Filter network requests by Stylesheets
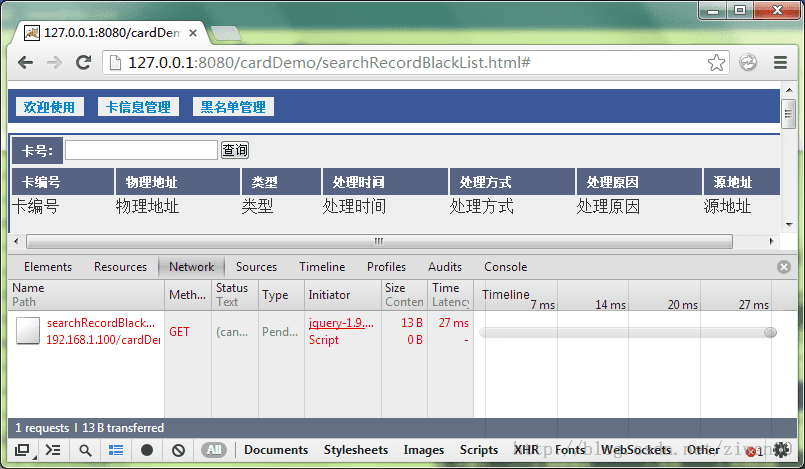Screen dimensions: 805x469 pyautogui.click(x=356, y=450)
